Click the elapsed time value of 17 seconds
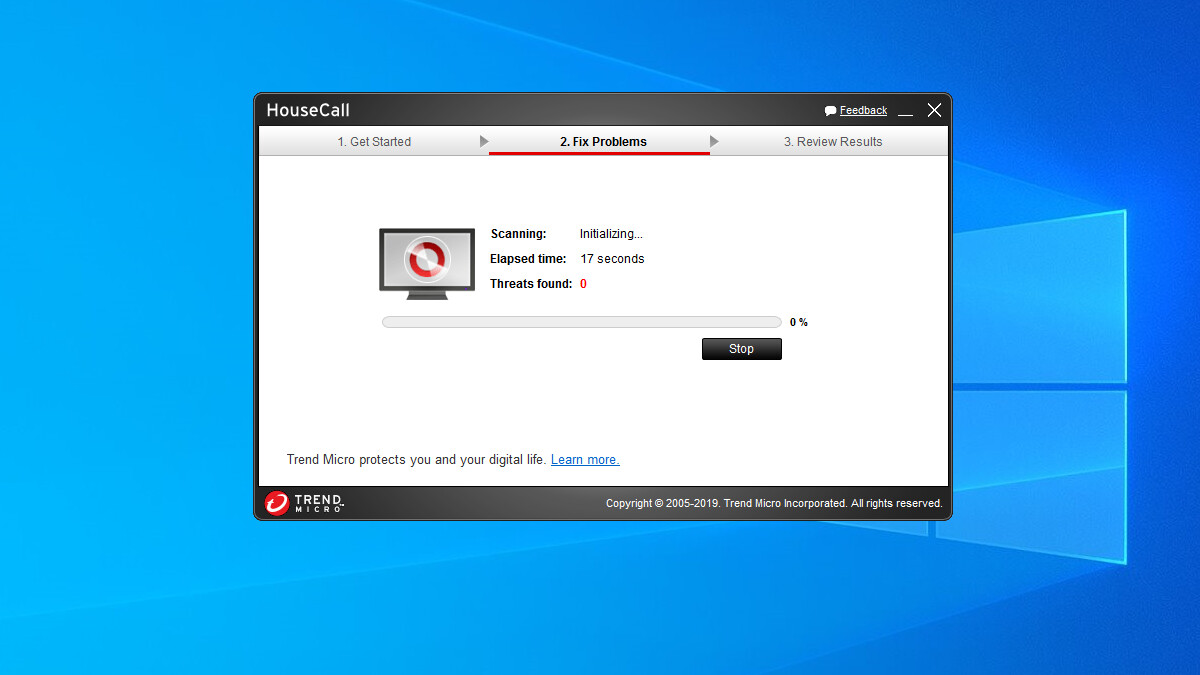 click(x=612, y=258)
